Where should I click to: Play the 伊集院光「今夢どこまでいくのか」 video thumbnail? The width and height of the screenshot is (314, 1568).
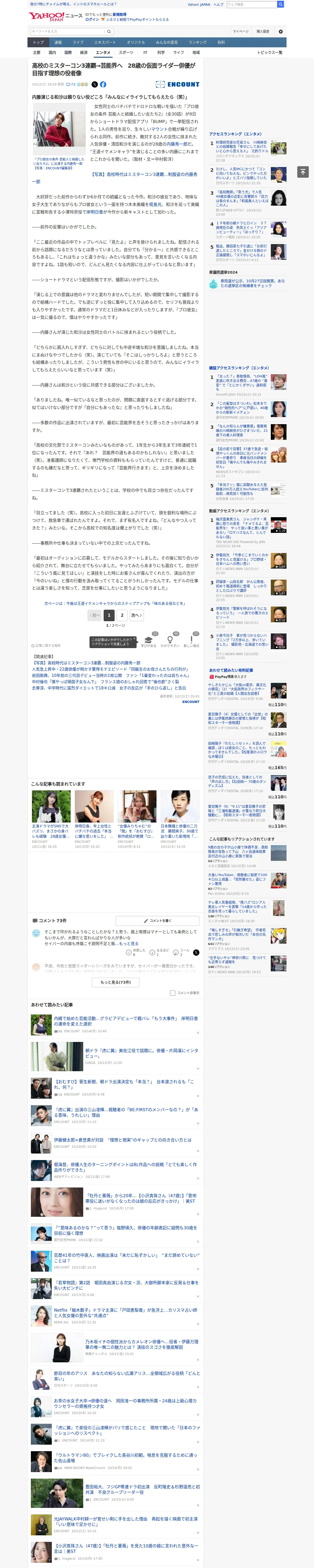(x=279, y=561)
